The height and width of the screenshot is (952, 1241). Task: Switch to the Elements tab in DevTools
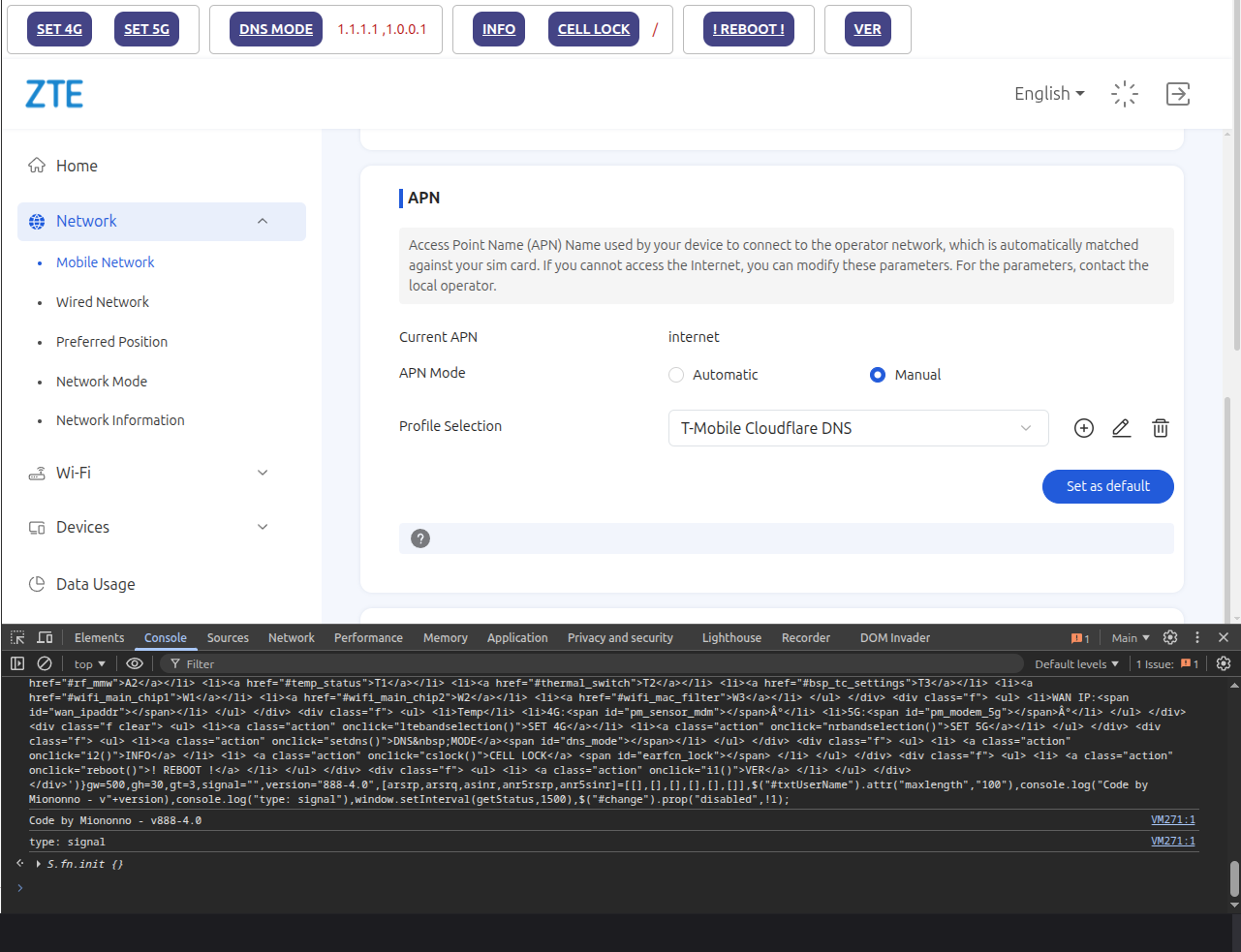tap(99, 637)
